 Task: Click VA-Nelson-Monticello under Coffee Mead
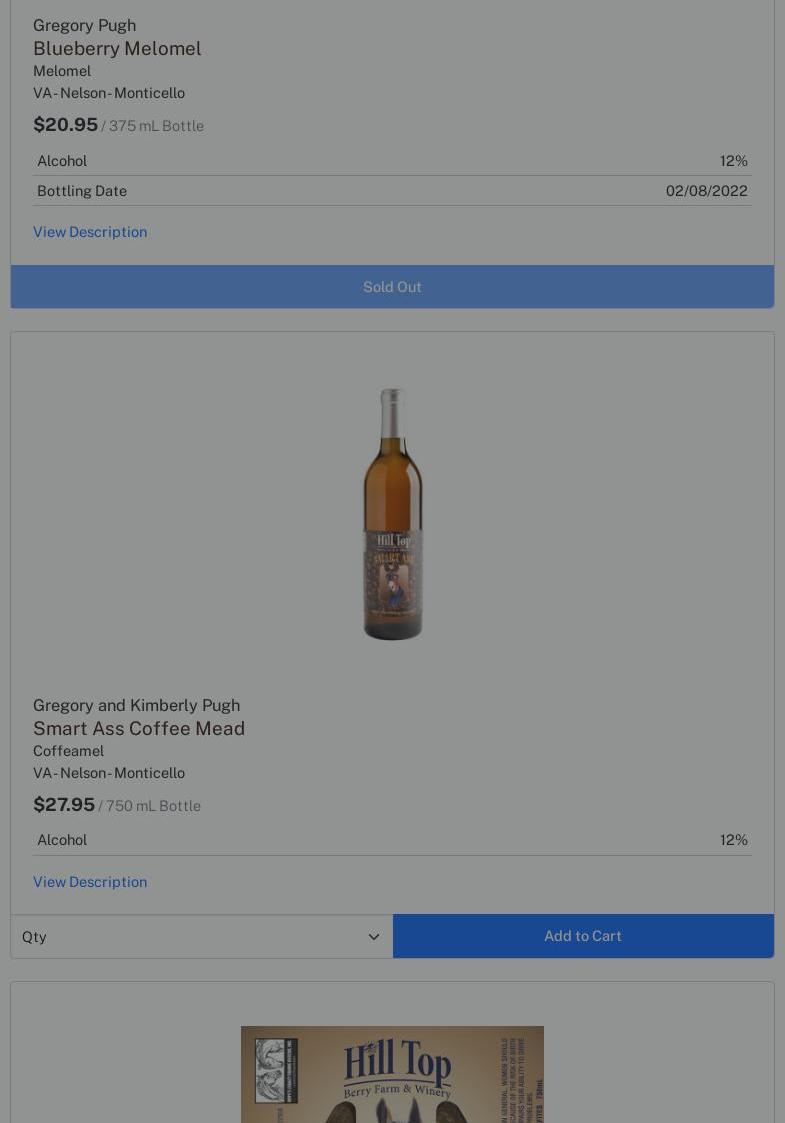(x=109, y=773)
